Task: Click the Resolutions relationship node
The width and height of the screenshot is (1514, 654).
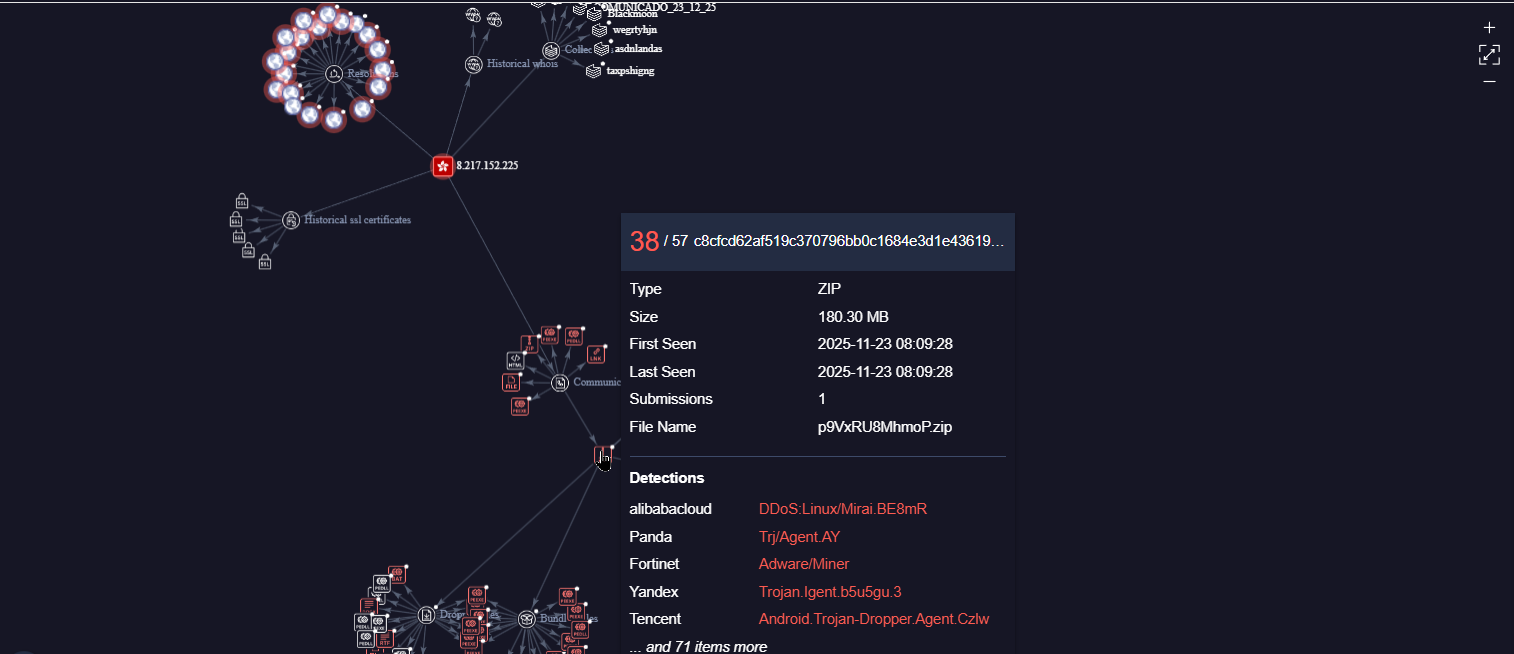Action: click(x=333, y=73)
